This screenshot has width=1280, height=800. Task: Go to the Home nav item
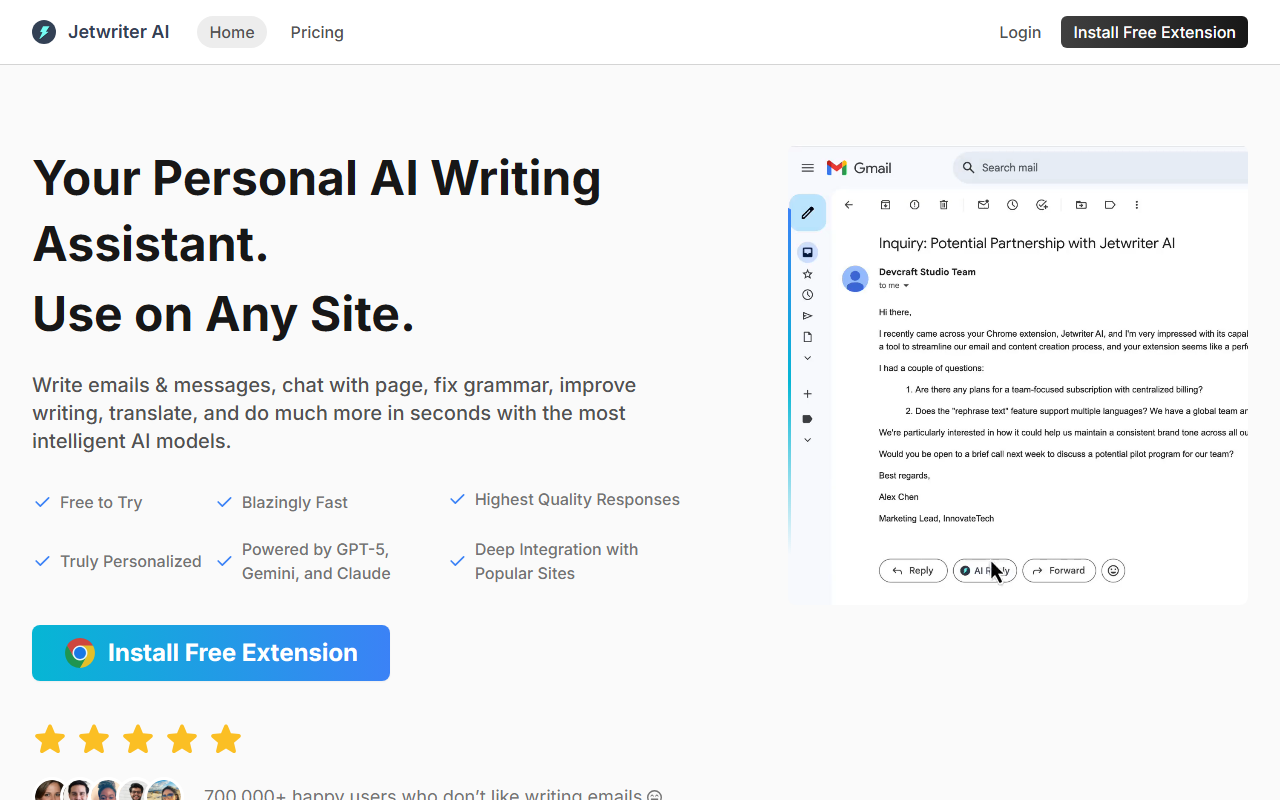(232, 32)
